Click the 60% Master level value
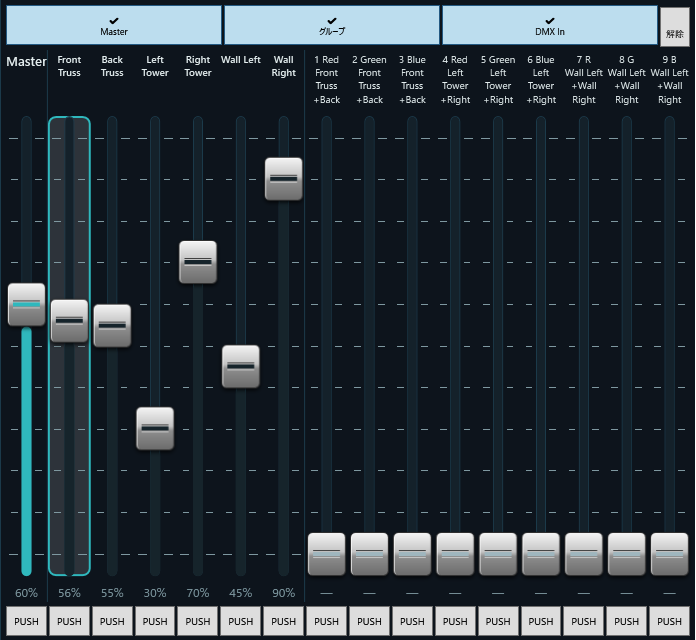 [27, 593]
